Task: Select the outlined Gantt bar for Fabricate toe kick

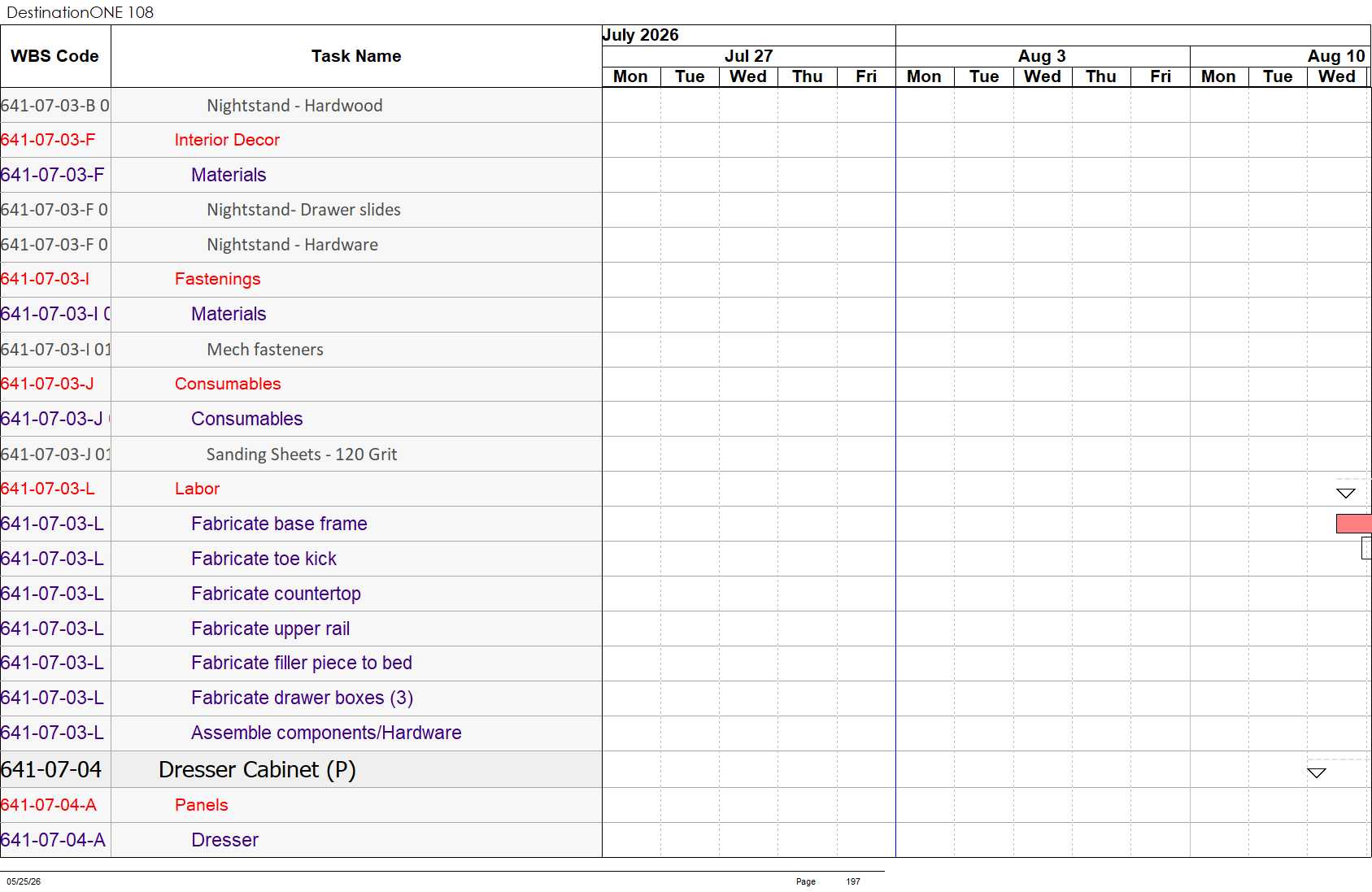Action: [x=1367, y=549]
